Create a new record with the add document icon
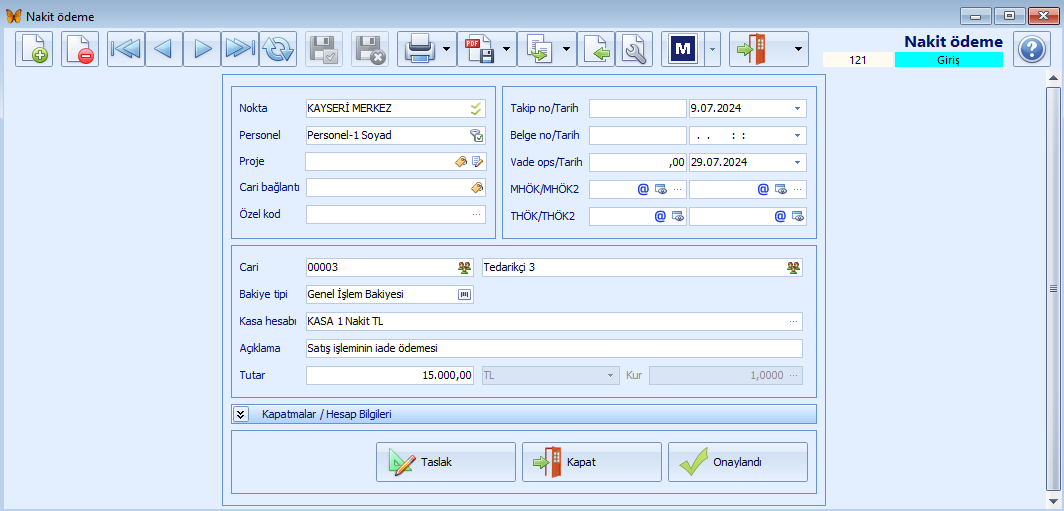Screen dimensions: 1064x511 [34, 49]
